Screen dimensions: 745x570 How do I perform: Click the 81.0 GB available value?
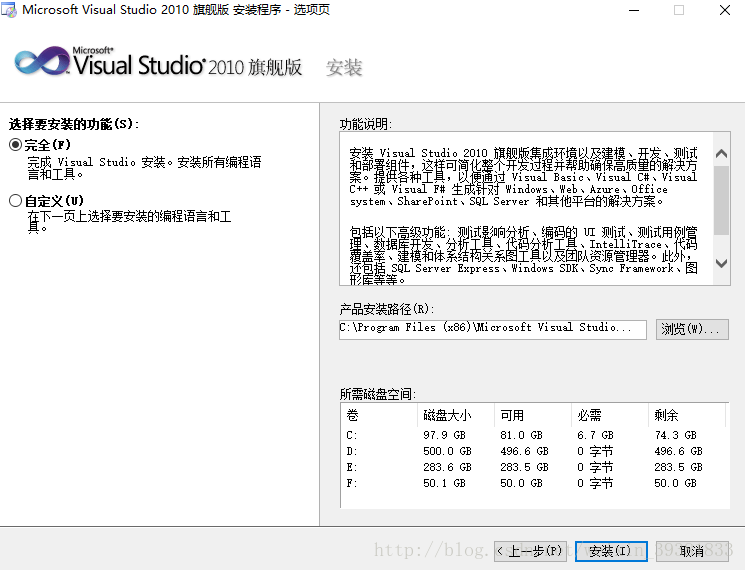pos(521,435)
